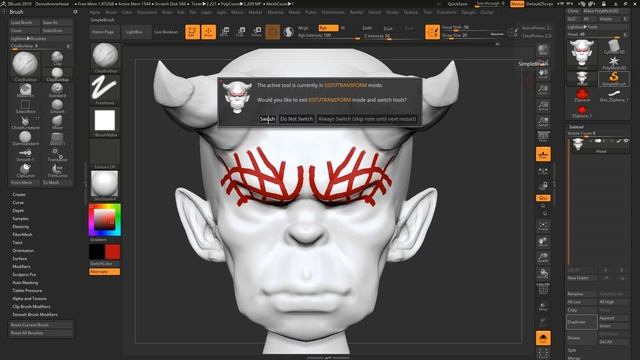640x360 pixels.
Task: Expand the FiberMesh section
Action: tap(22, 235)
